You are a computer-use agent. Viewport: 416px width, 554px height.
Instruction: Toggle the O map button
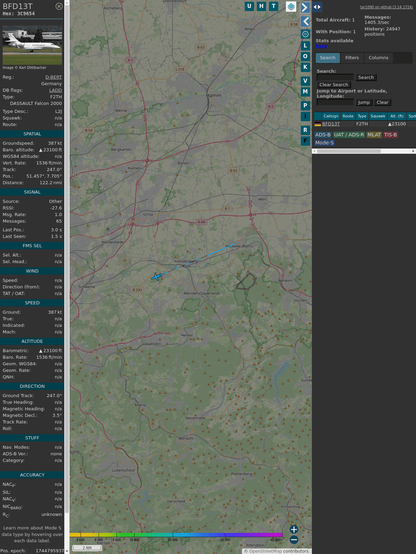click(305, 56)
